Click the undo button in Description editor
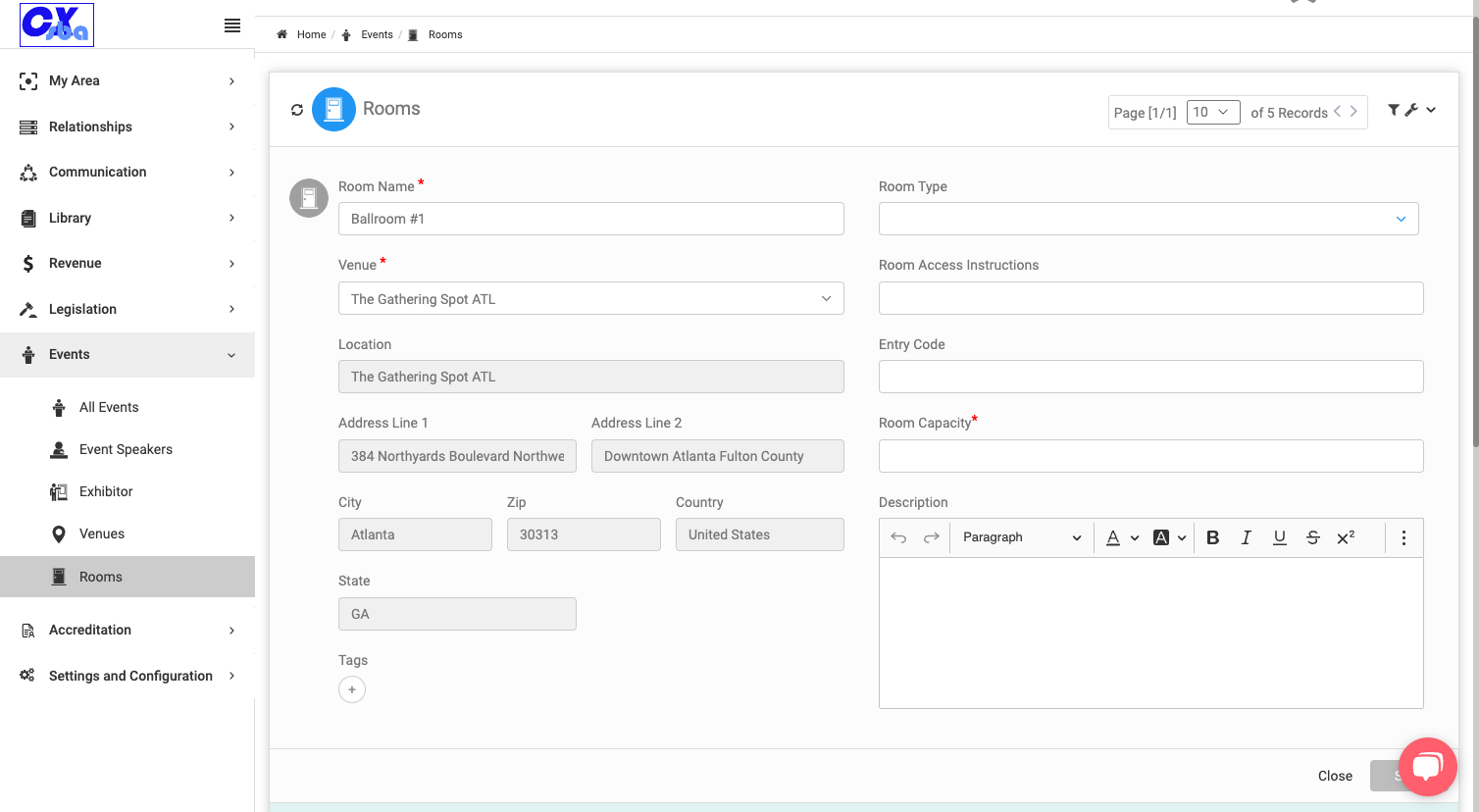Viewport: 1479px width, 812px height. click(x=898, y=537)
